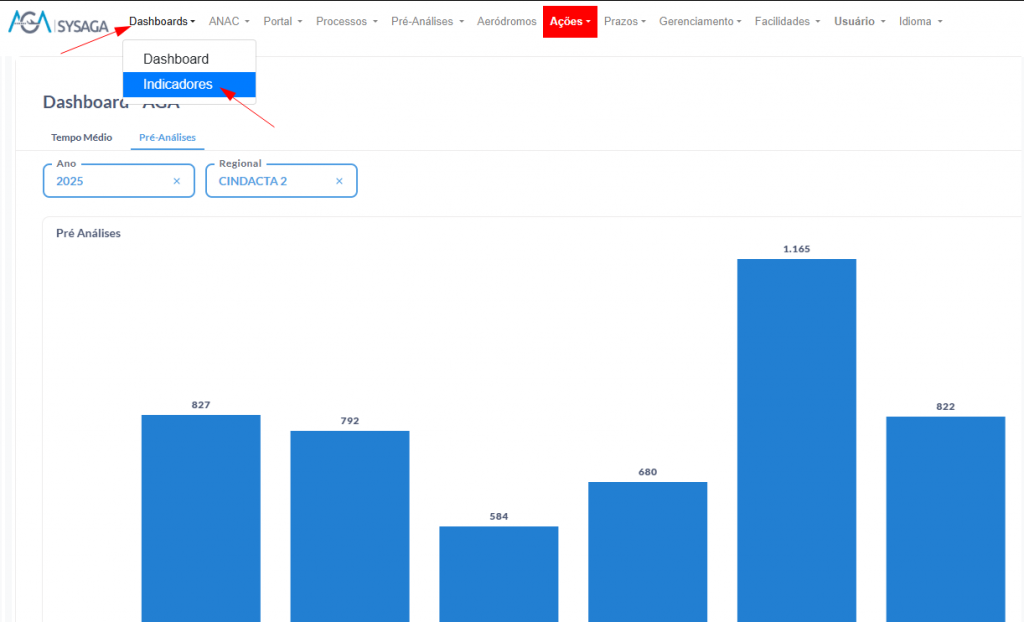Open the Processos dropdown
The image size is (1024, 622).
click(347, 21)
